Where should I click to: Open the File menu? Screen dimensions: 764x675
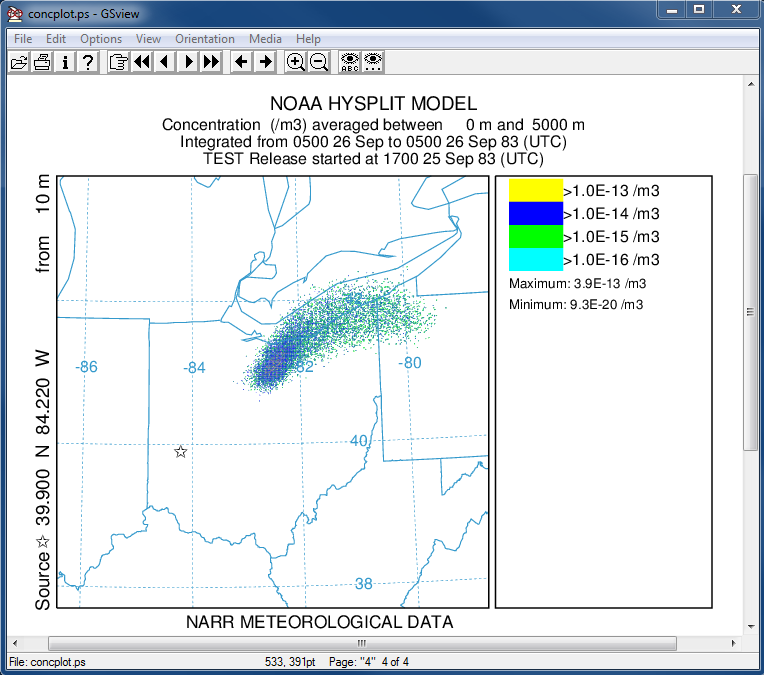[x=23, y=39]
